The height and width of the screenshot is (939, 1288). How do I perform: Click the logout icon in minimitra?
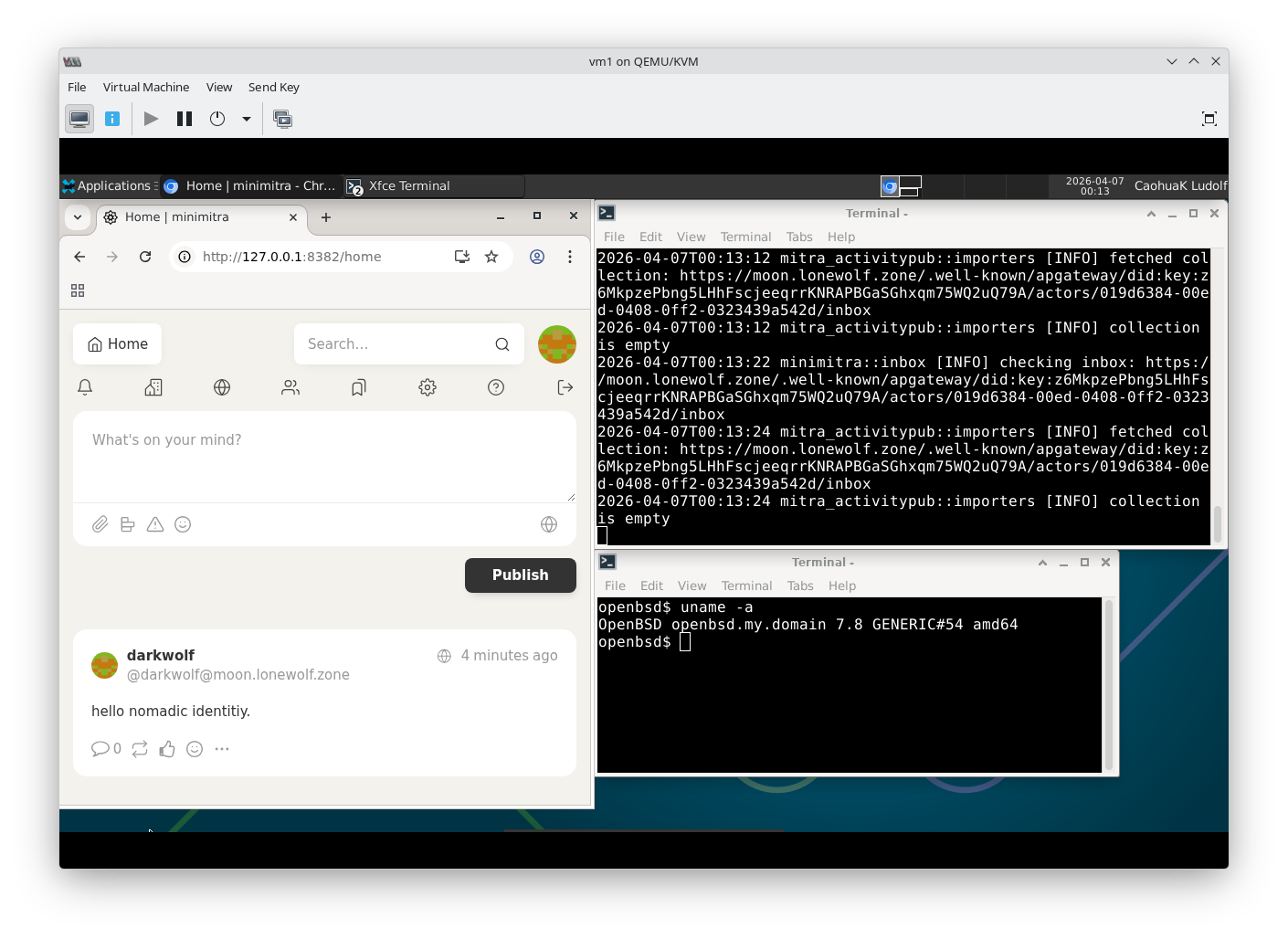click(x=565, y=387)
